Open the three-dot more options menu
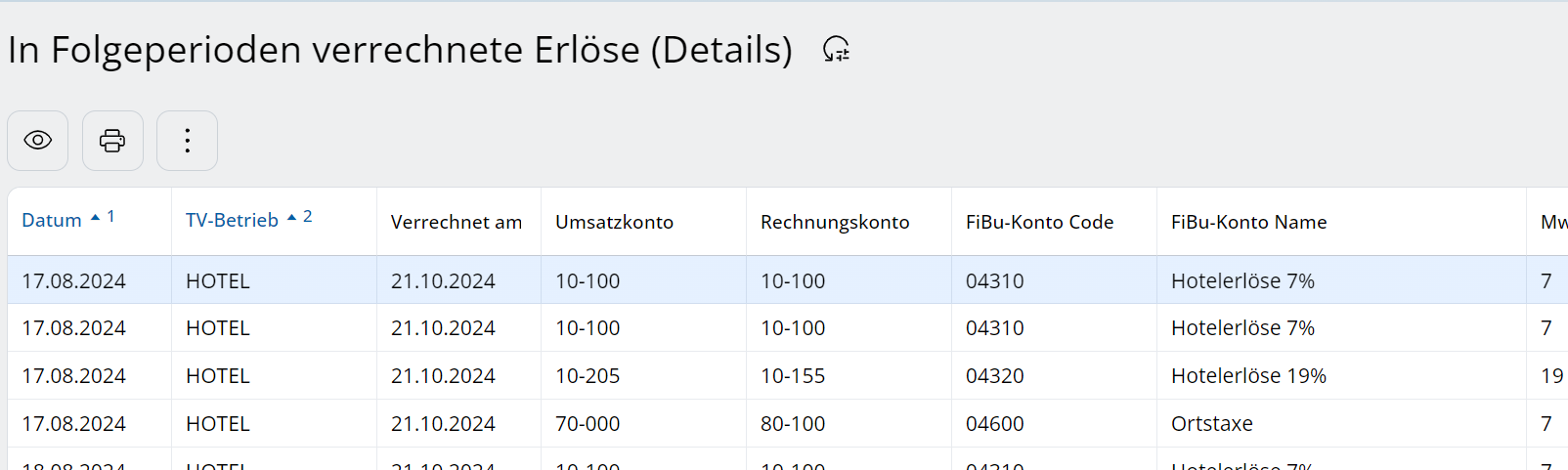This screenshot has width=1568, height=470. pyautogui.click(x=187, y=141)
